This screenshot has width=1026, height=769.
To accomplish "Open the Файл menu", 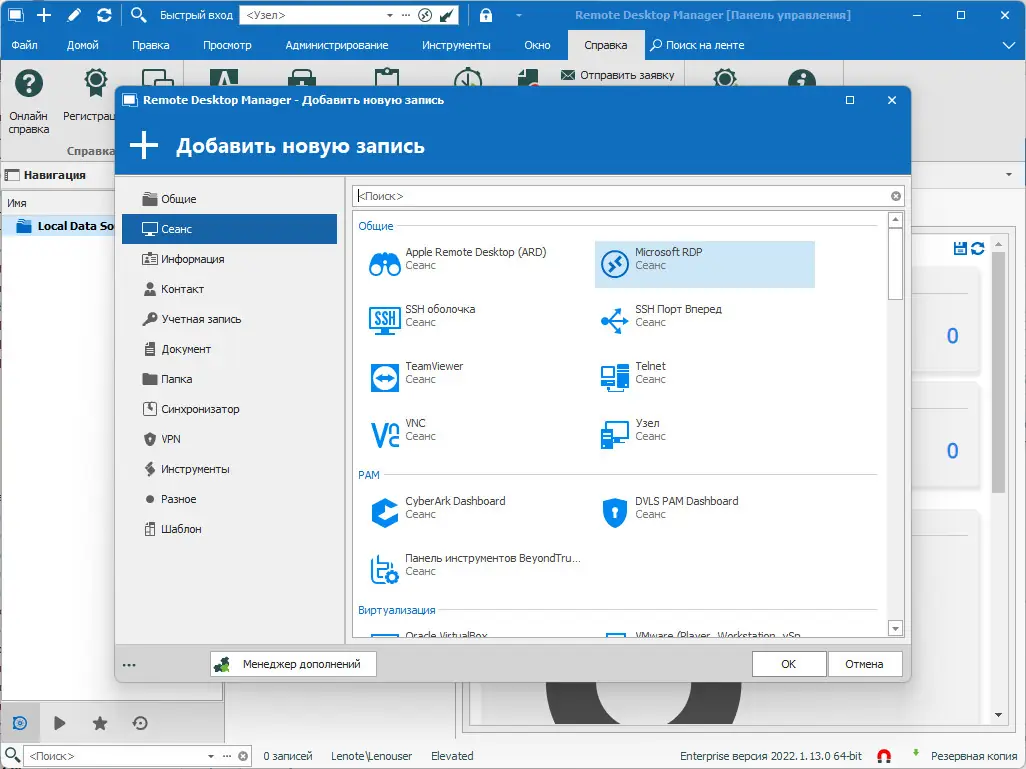I will 24,45.
